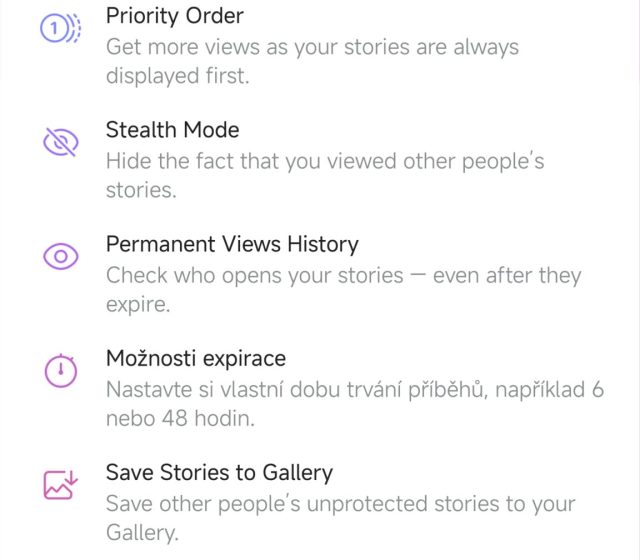
Task: Choose the Možnosti expirace heading
Action: 196,358
